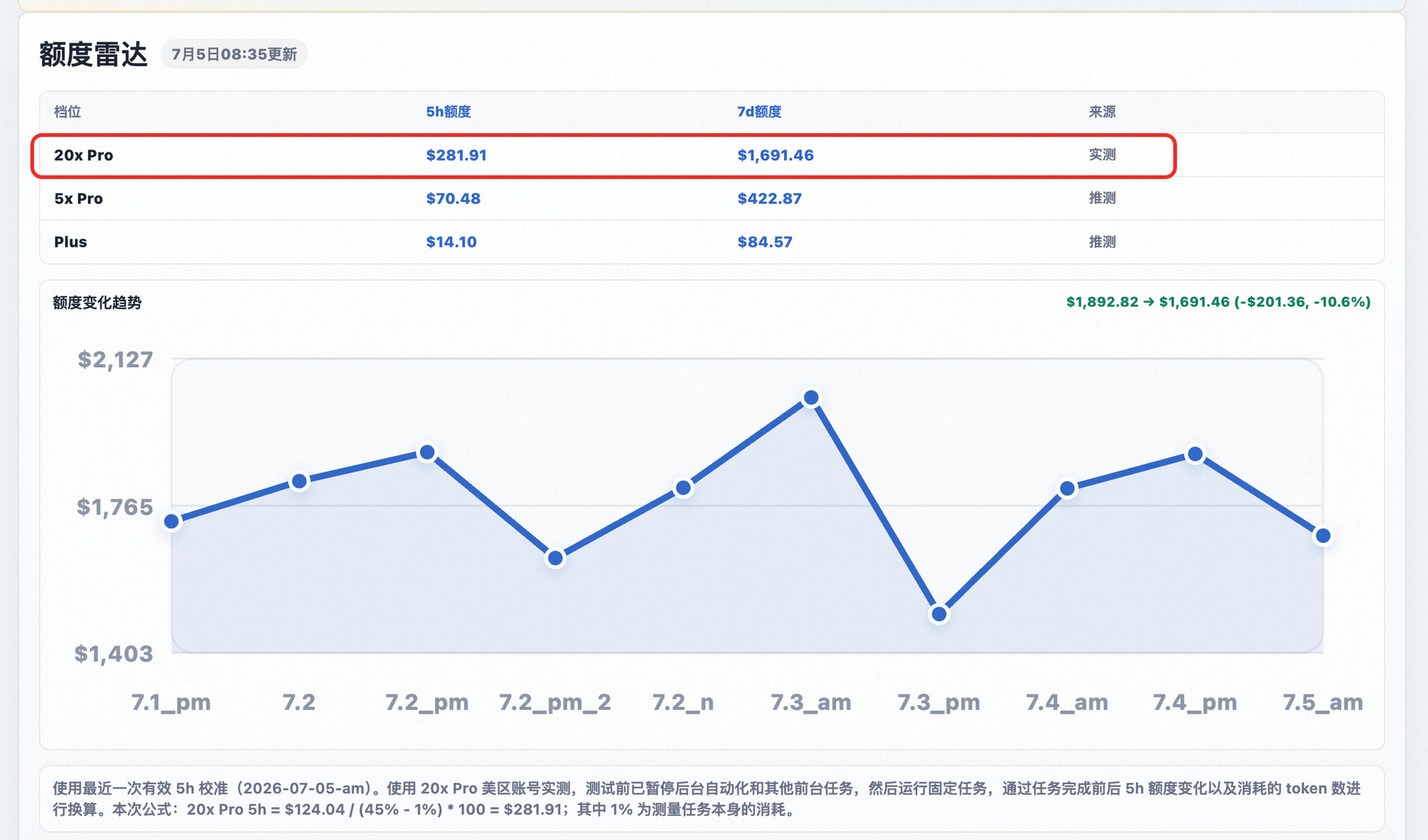Click the 7.5_am x-axis label

tap(1322, 702)
